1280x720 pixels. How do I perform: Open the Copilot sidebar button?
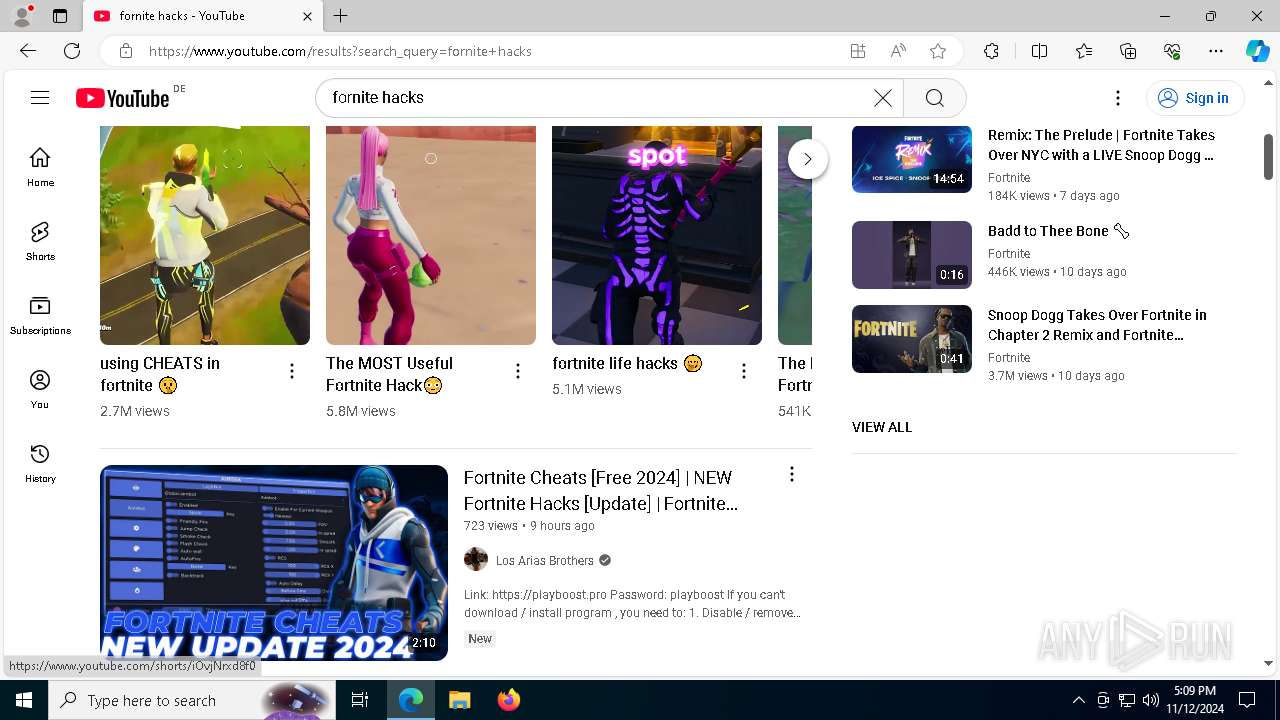click(1257, 51)
